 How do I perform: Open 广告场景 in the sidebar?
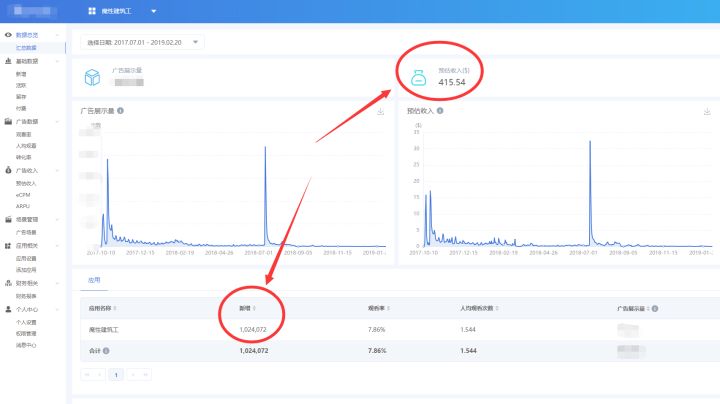pyautogui.click(x=26, y=233)
